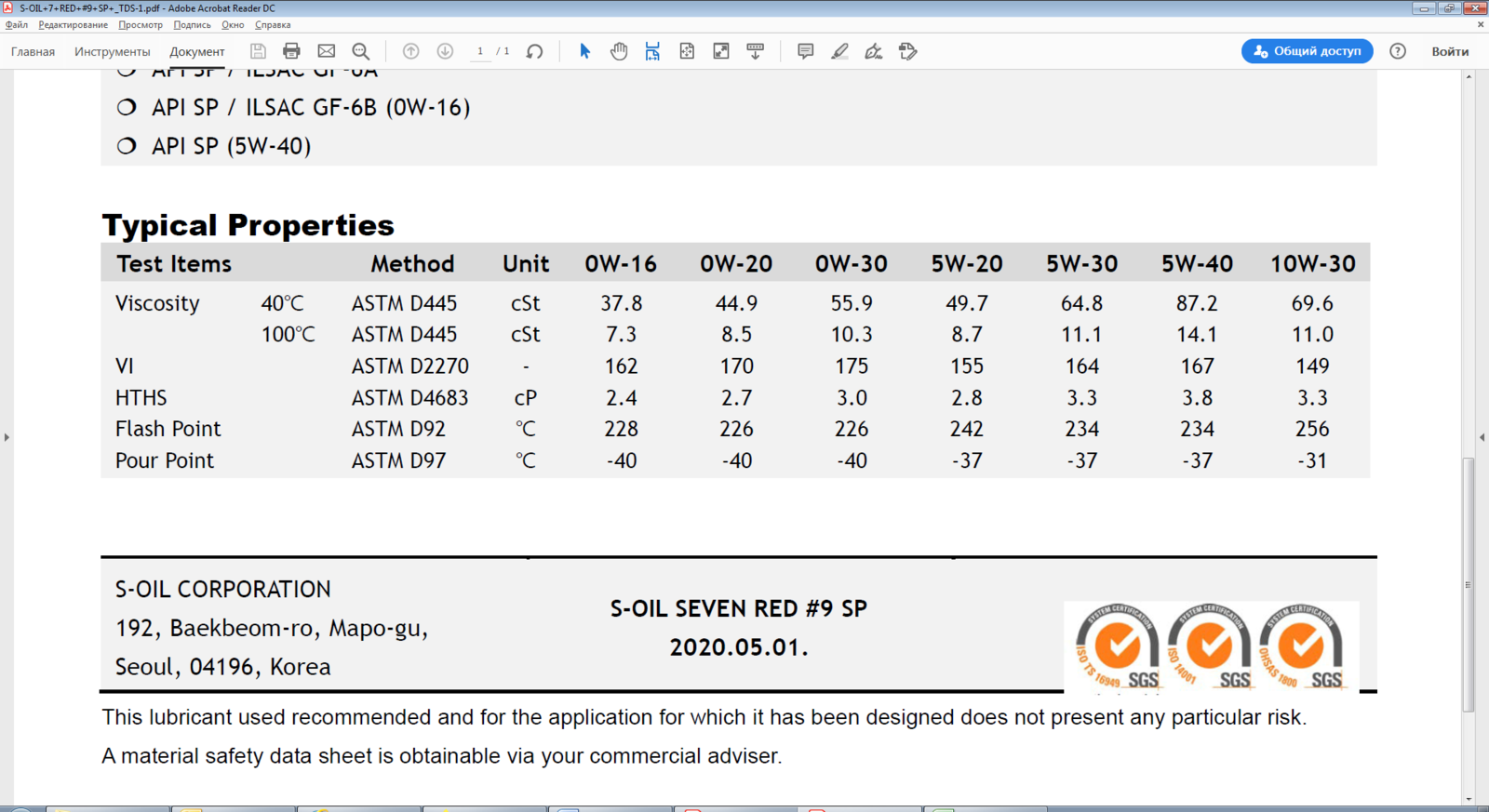Screen dimensions: 1489x812
Task: Open the Просмотр menu
Action: pos(141,25)
